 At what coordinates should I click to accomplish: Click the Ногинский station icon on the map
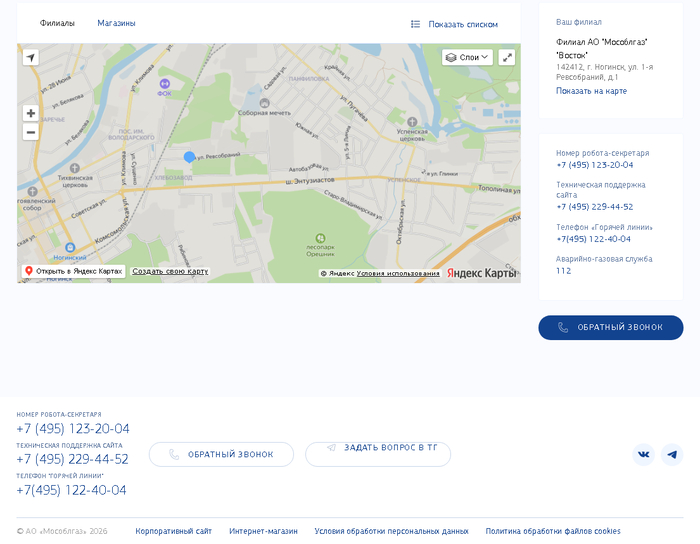point(70,247)
